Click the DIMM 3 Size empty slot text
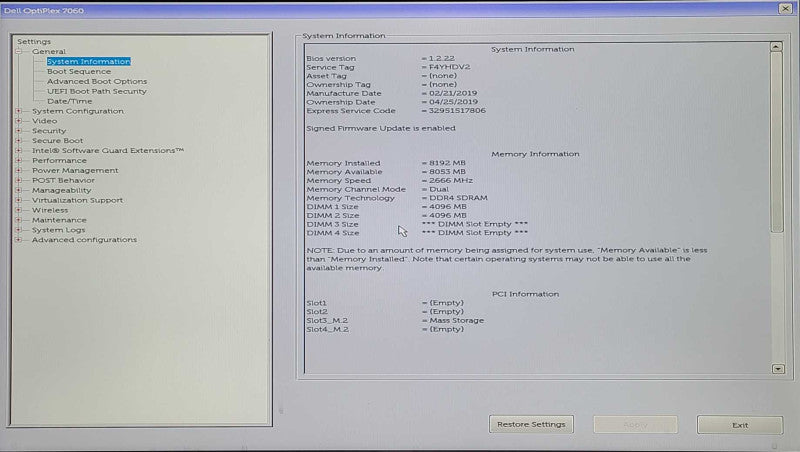This screenshot has width=800, height=452. (x=475, y=224)
